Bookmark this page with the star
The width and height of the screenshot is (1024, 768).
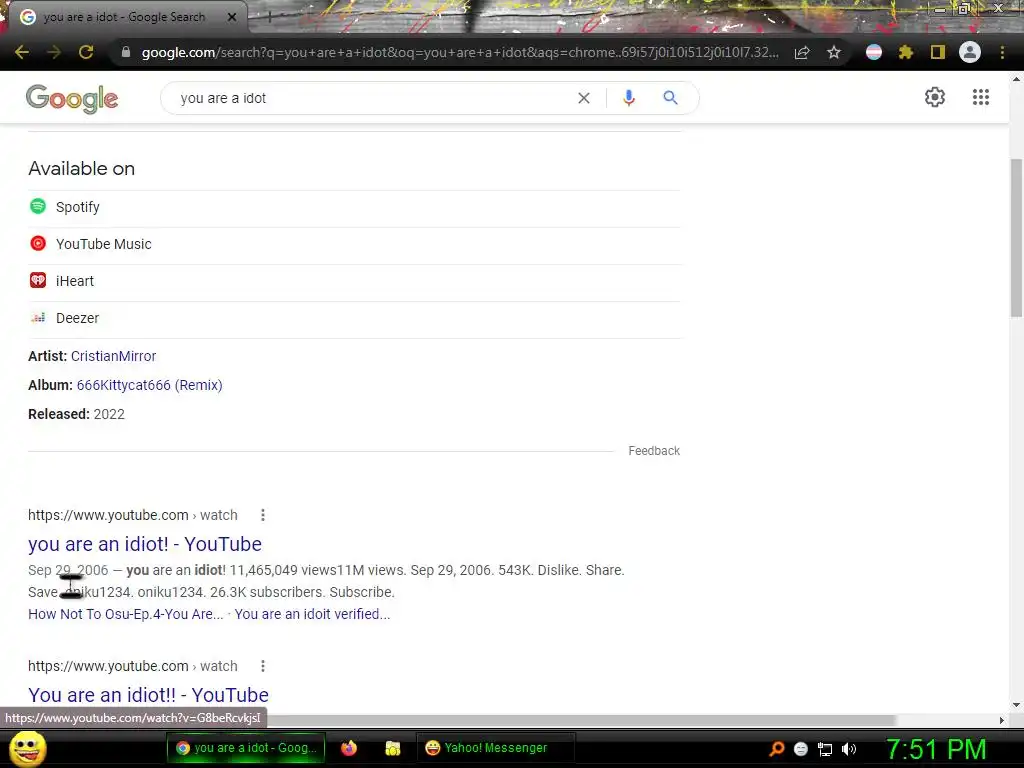[834, 52]
